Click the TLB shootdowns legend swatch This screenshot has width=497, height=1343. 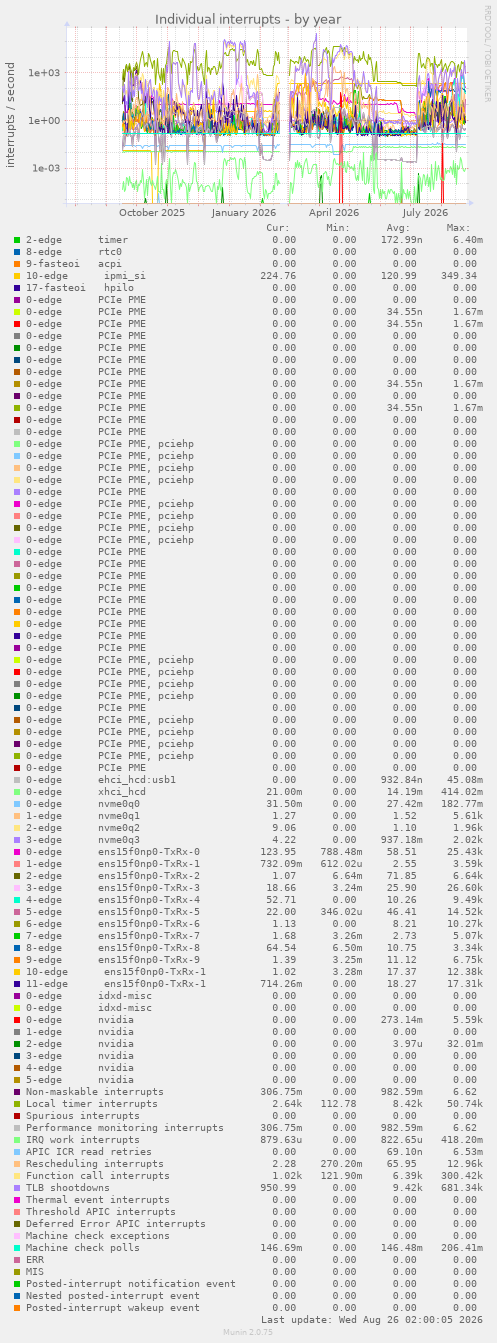17,1188
